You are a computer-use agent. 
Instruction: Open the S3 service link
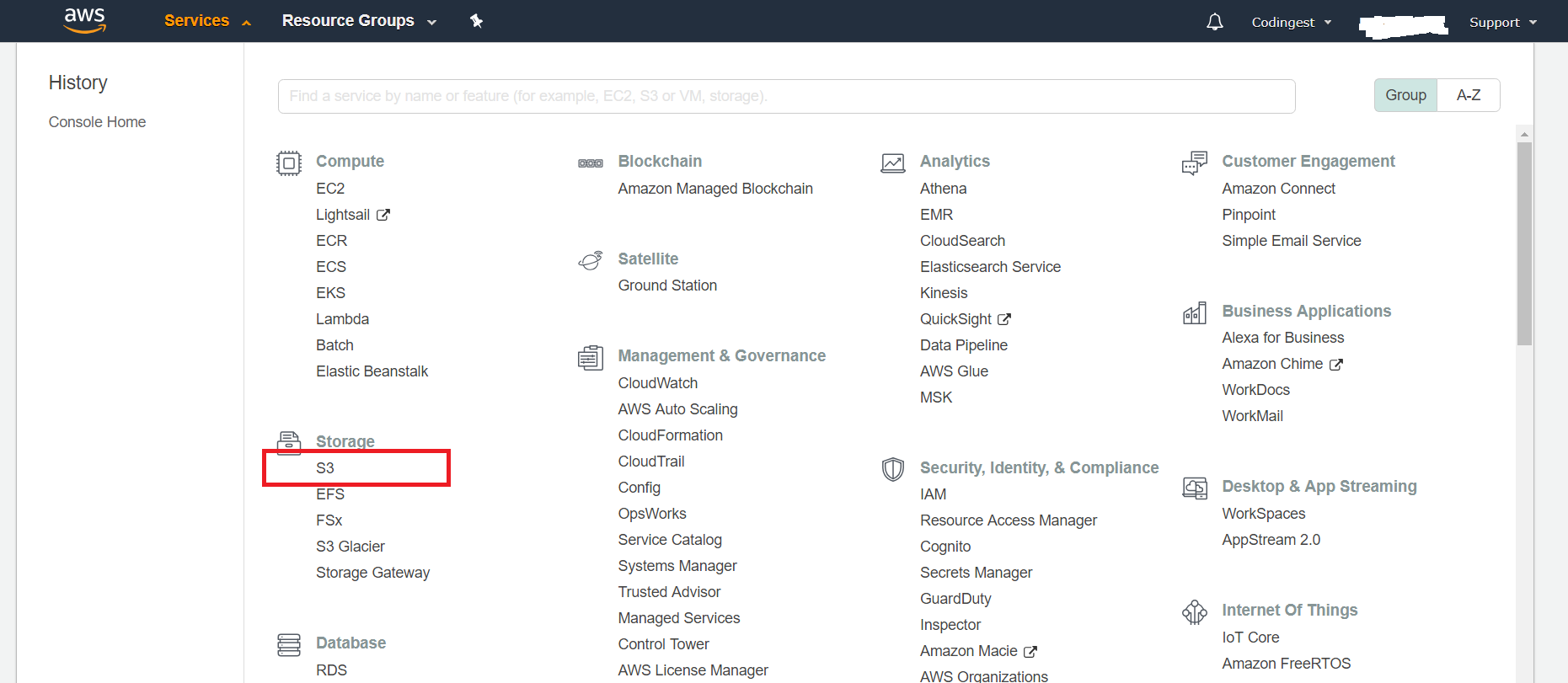(325, 468)
